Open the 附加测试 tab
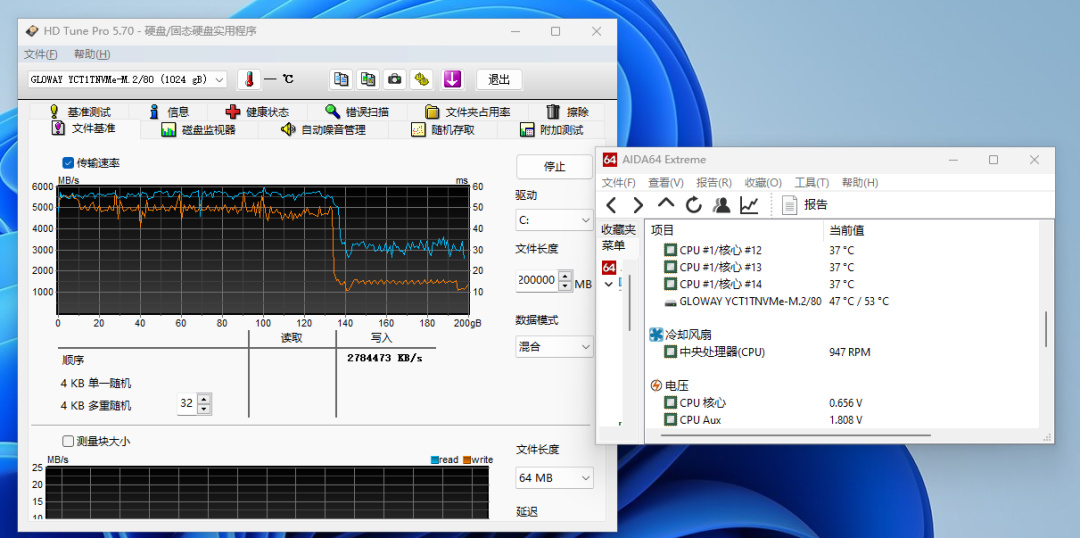The width and height of the screenshot is (1080, 538). [552, 130]
